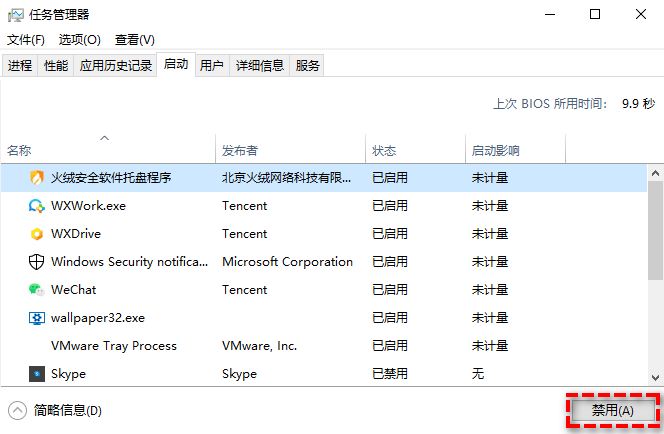Click the WXWork.exe app icon
664x434 pixels.
(x=37, y=206)
